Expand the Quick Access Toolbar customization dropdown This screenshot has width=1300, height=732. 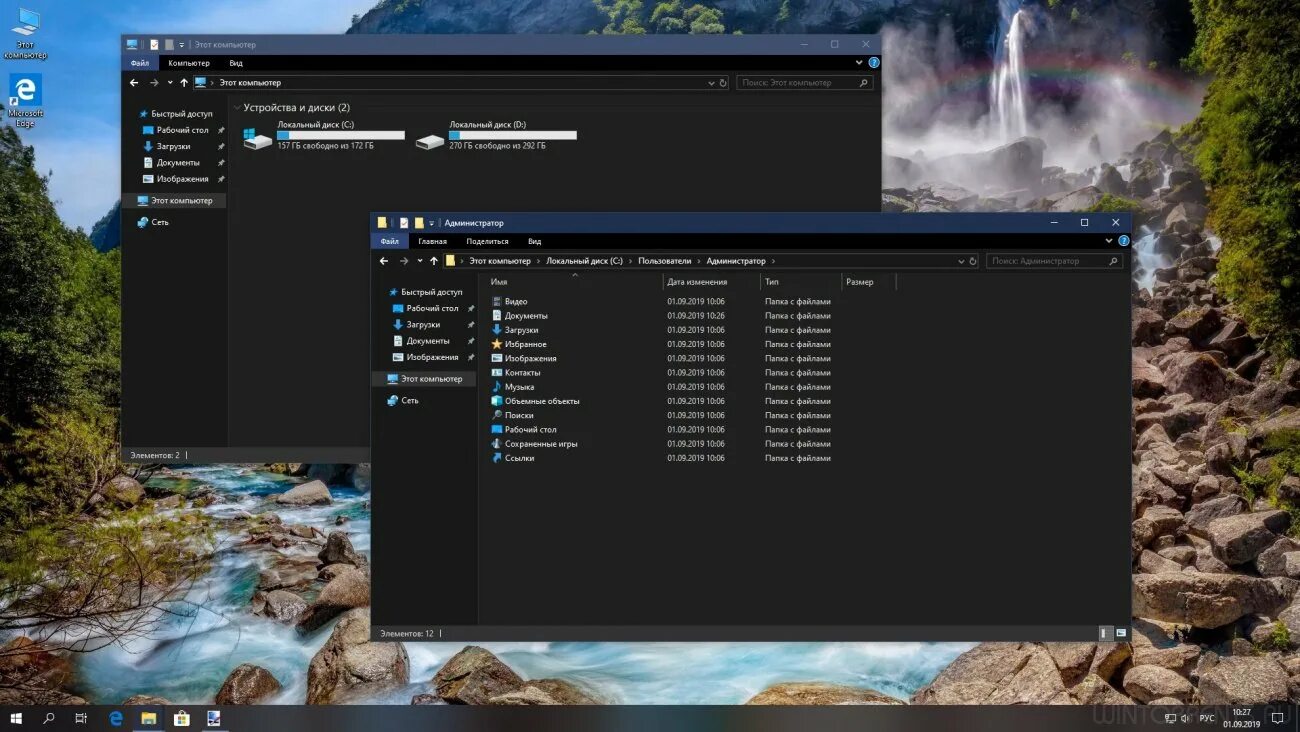(431, 222)
